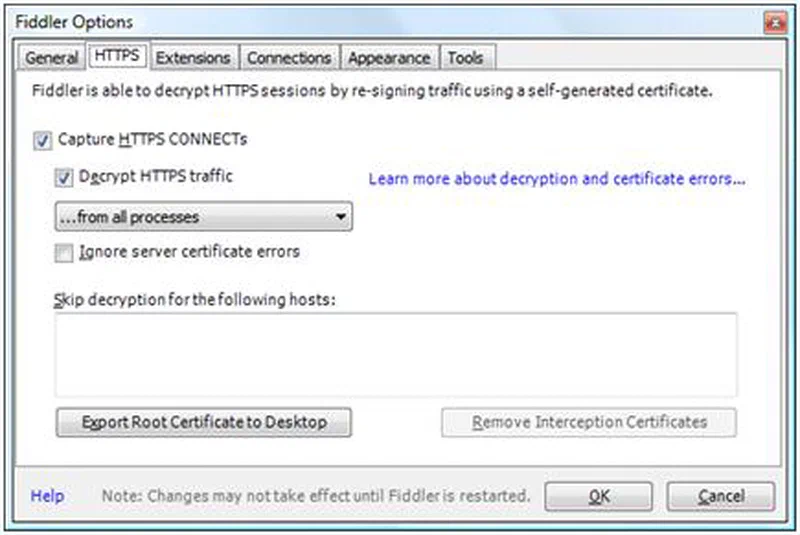
Task: Dismiss the dialog with Cancel
Action: point(721,496)
